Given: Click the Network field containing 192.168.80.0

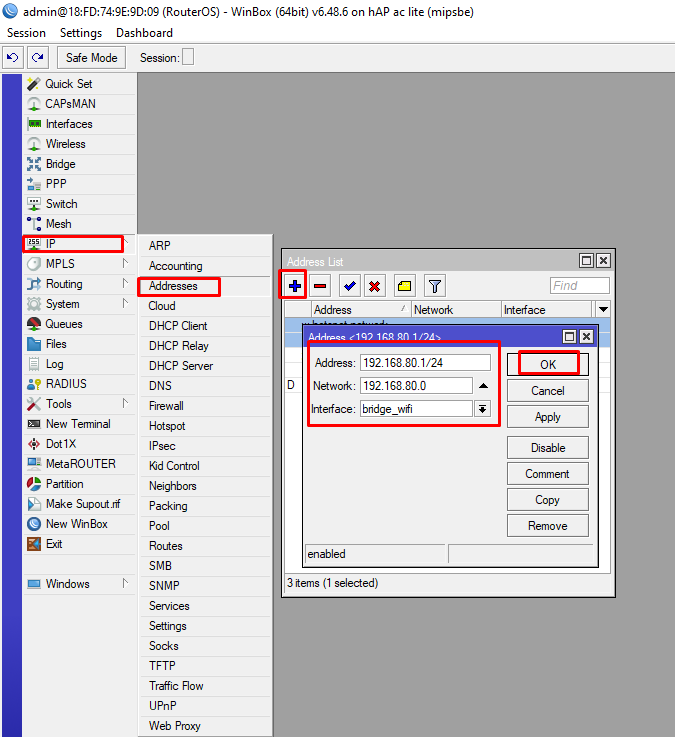Looking at the screenshot, I should [x=416, y=386].
